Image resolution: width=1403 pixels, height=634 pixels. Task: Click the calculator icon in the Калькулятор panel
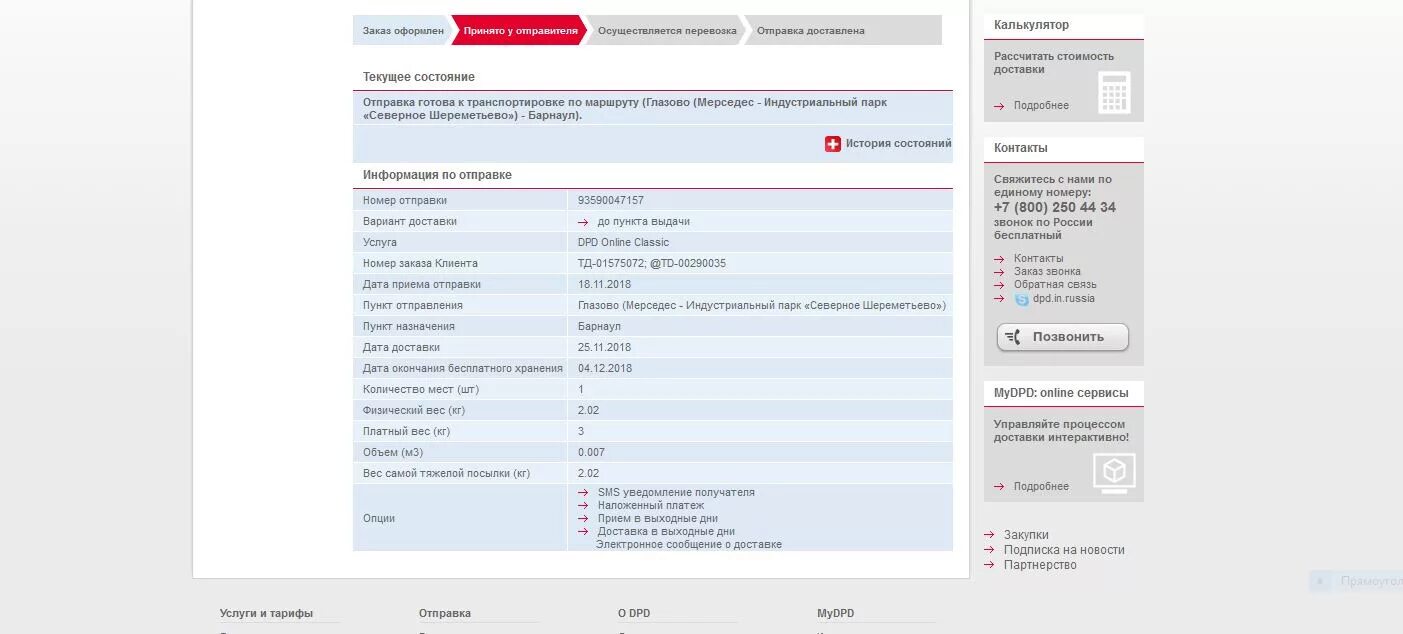pyautogui.click(x=1114, y=92)
